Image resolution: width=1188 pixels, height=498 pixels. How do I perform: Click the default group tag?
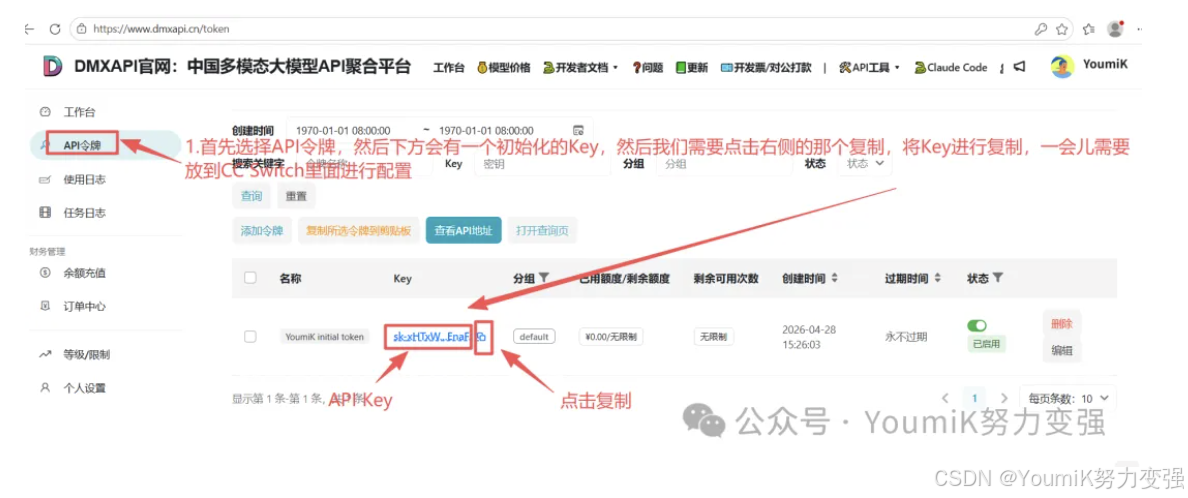(x=534, y=337)
